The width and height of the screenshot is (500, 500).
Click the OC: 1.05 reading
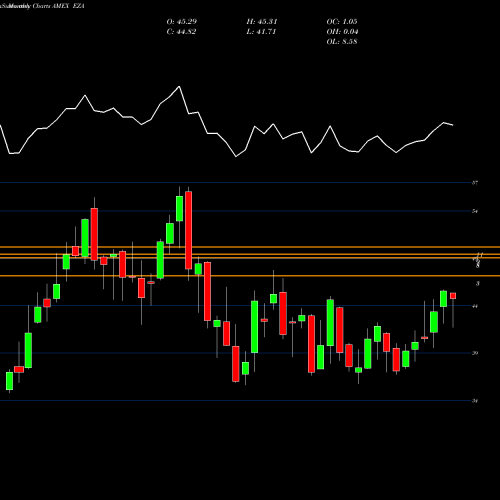click(x=342, y=22)
